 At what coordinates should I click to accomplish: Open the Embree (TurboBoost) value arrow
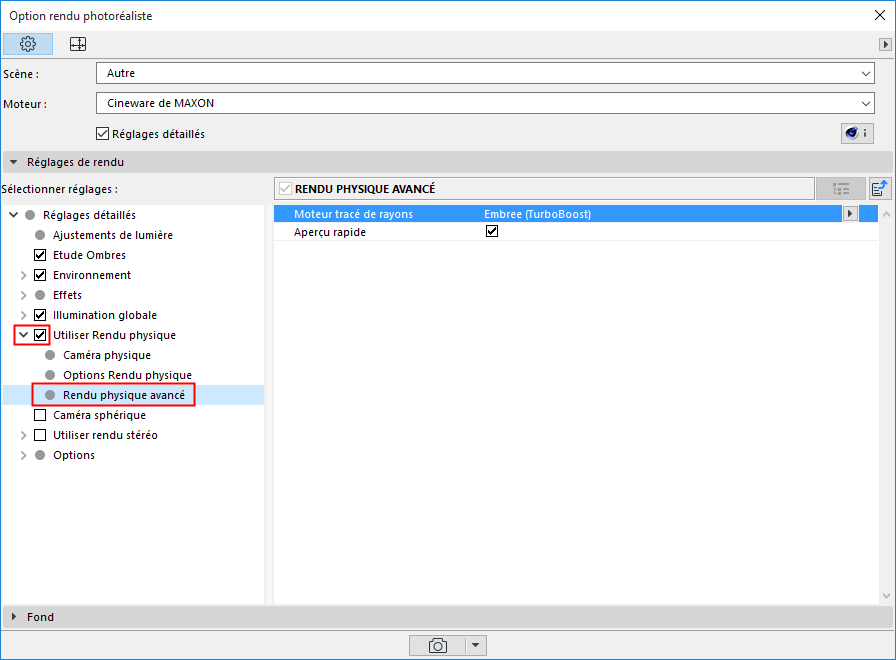(850, 214)
